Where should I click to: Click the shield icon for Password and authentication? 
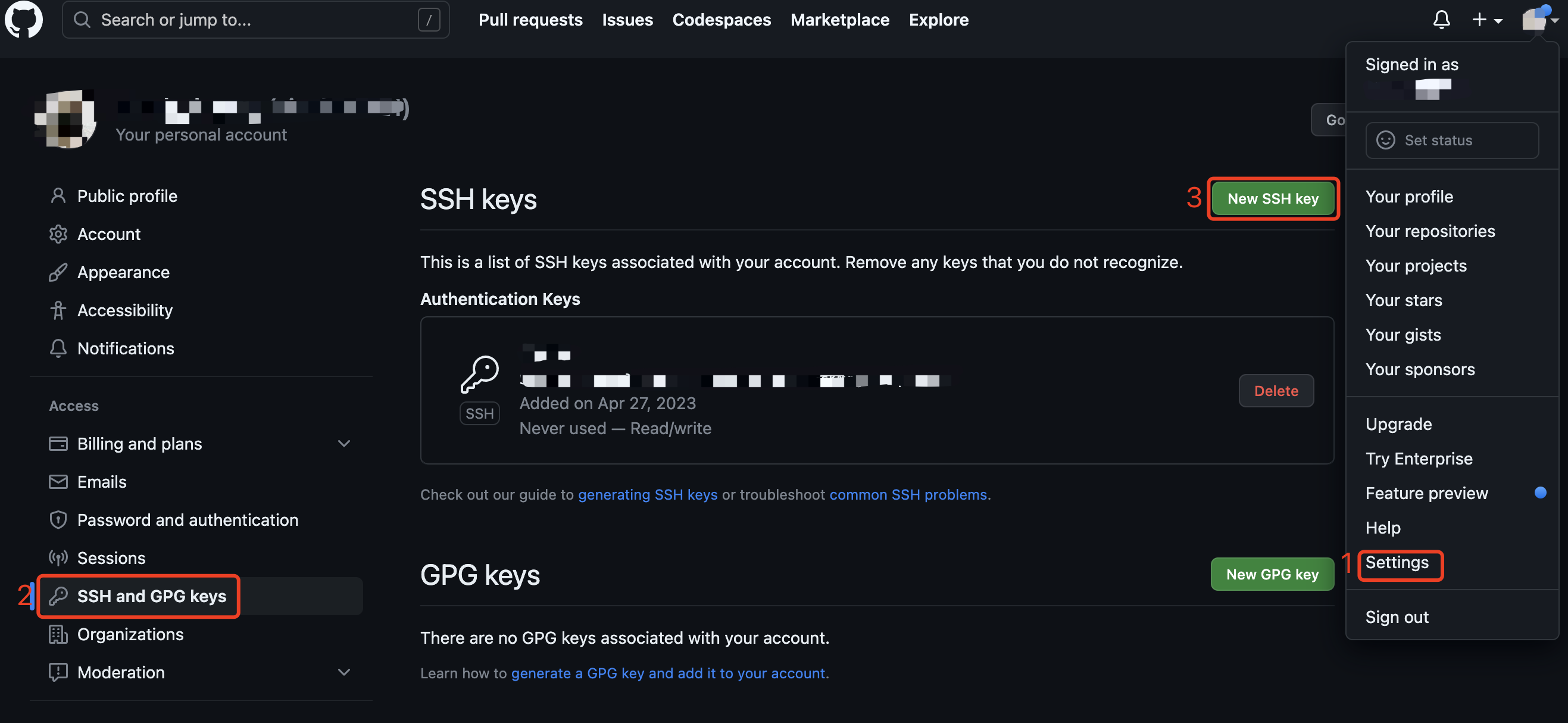click(x=58, y=519)
